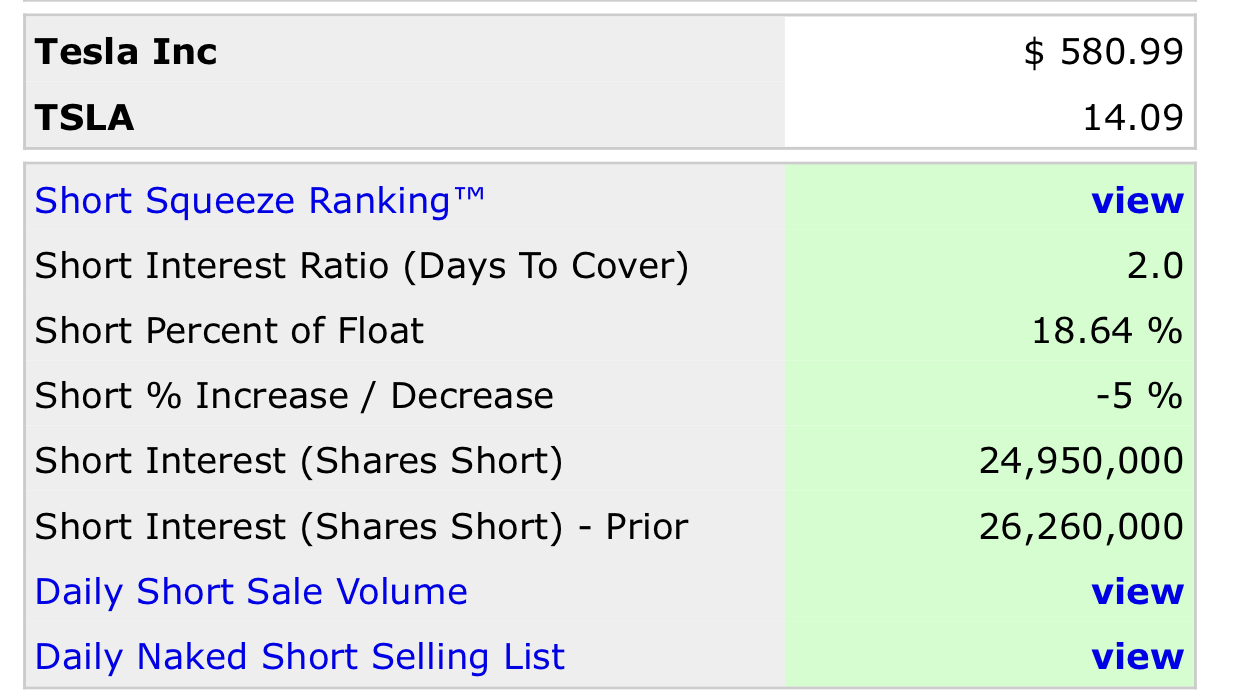The width and height of the screenshot is (1242, 699).
Task: Open the Short Squeeze Ranking link
Action: pos(259,201)
